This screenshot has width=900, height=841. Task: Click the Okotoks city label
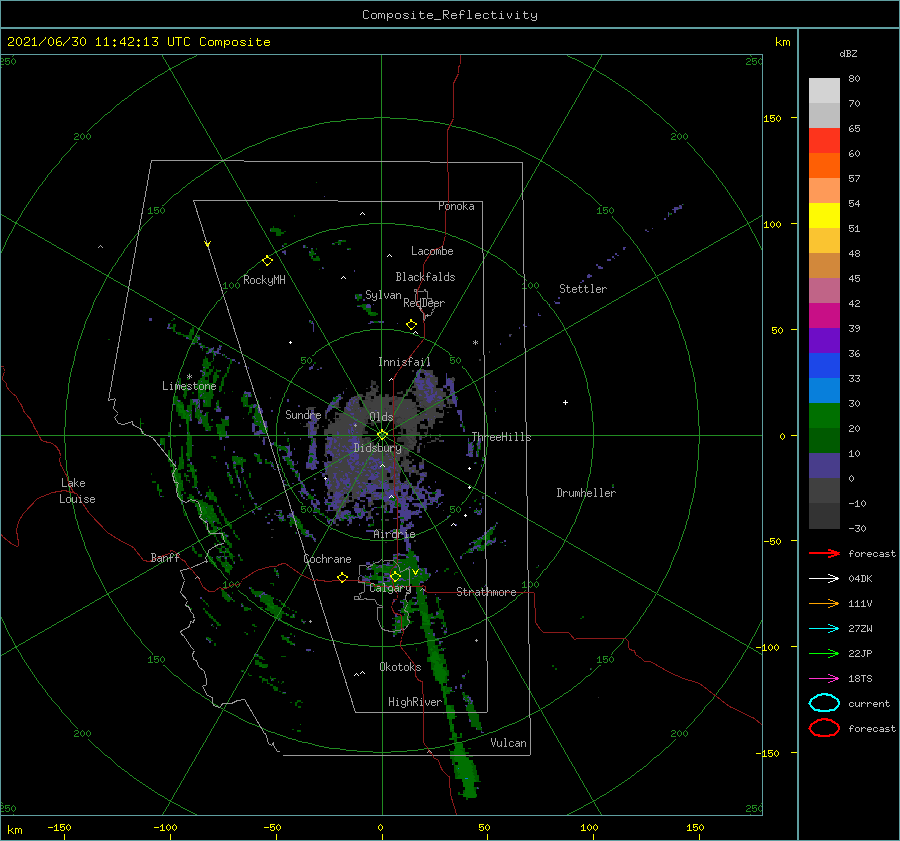[400, 667]
